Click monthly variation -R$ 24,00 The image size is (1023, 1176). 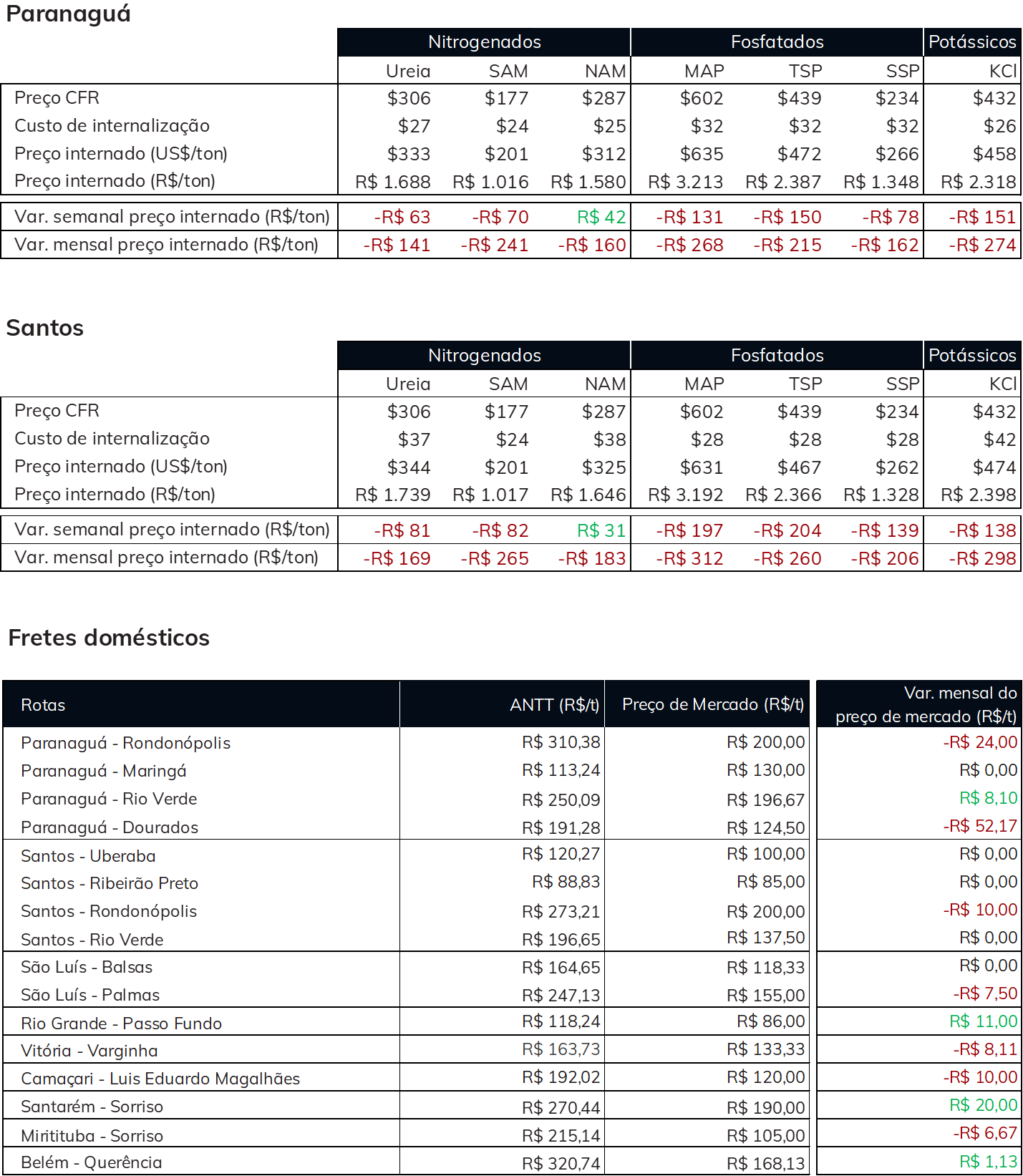tap(980, 742)
